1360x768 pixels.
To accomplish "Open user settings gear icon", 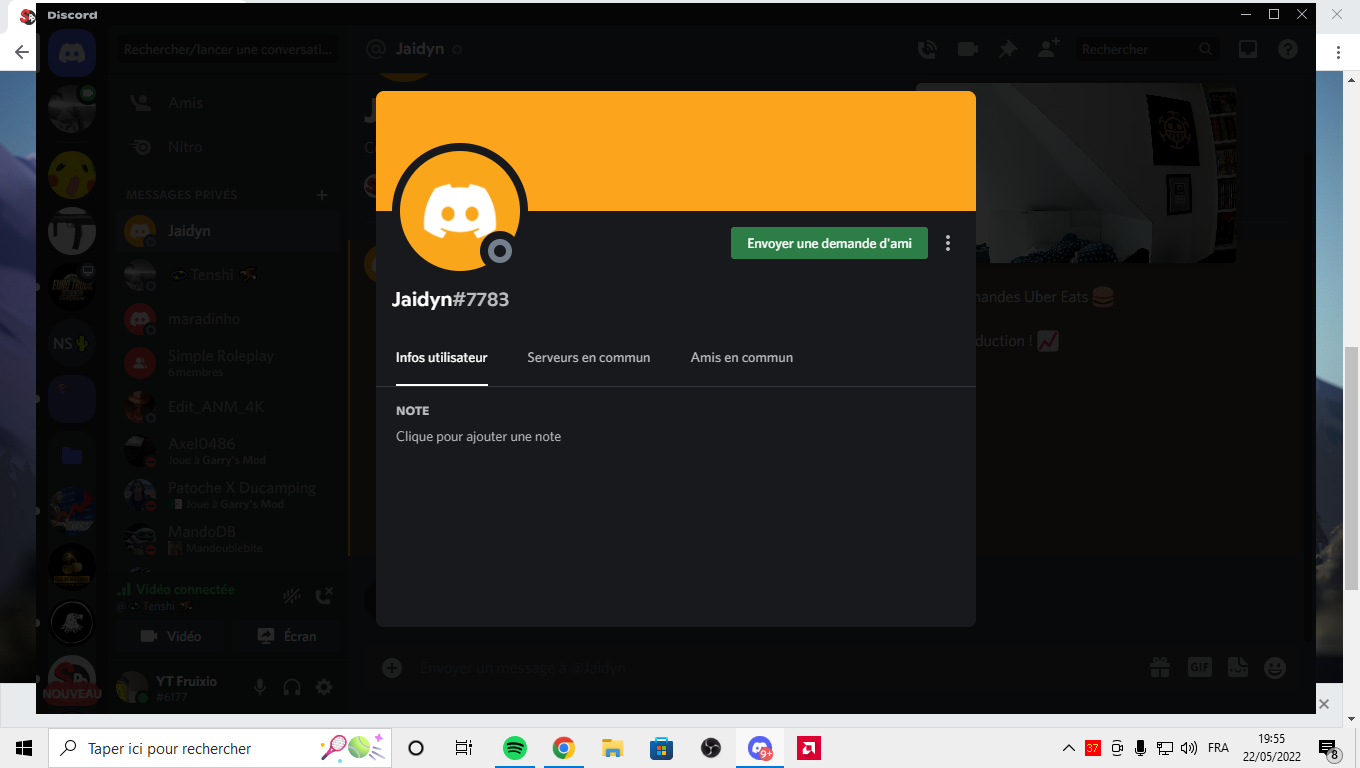I will tap(324, 687).
